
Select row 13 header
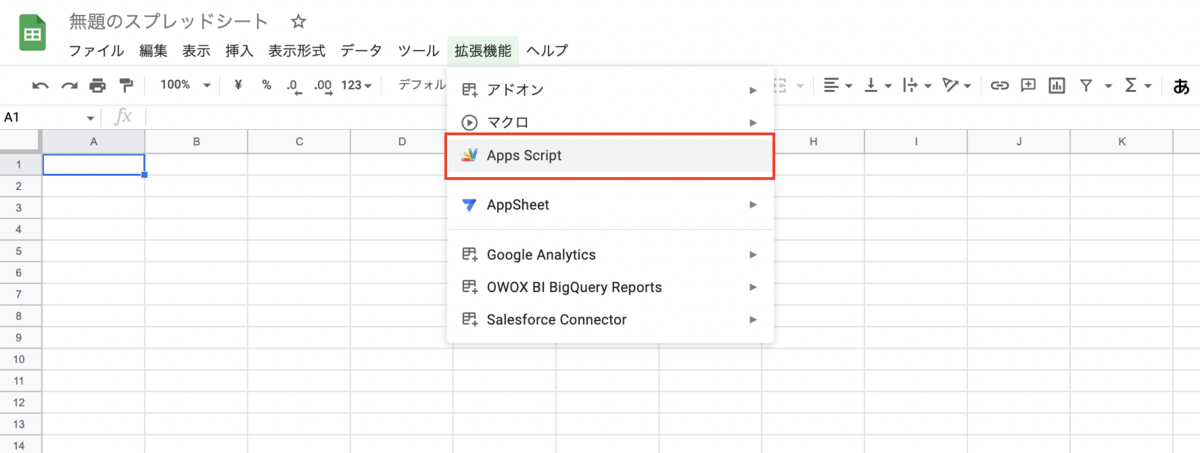pos(20,423)
